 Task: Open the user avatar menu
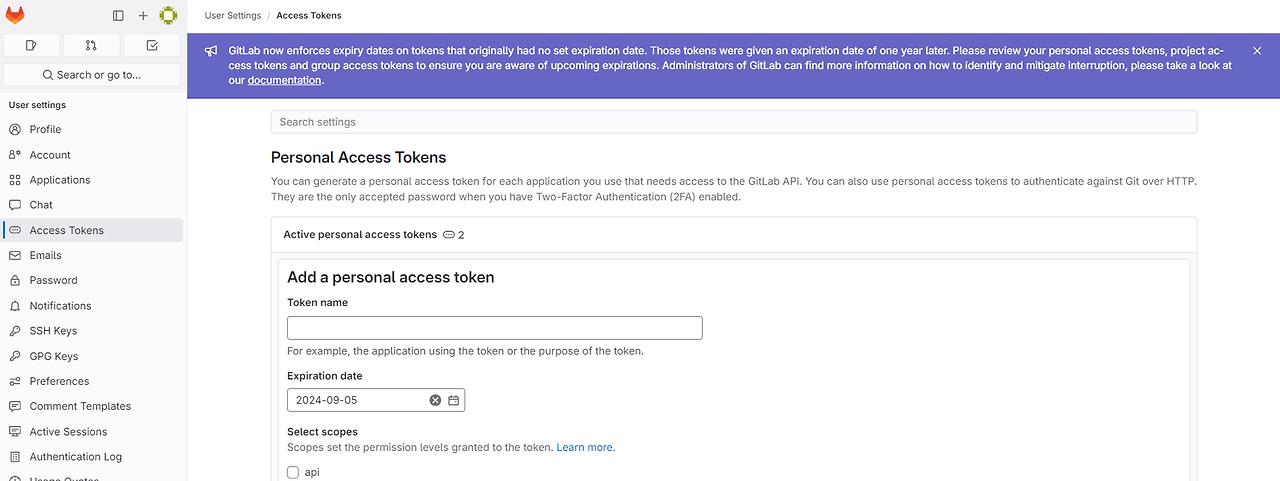pyautogui.click(x=168, y=16)
